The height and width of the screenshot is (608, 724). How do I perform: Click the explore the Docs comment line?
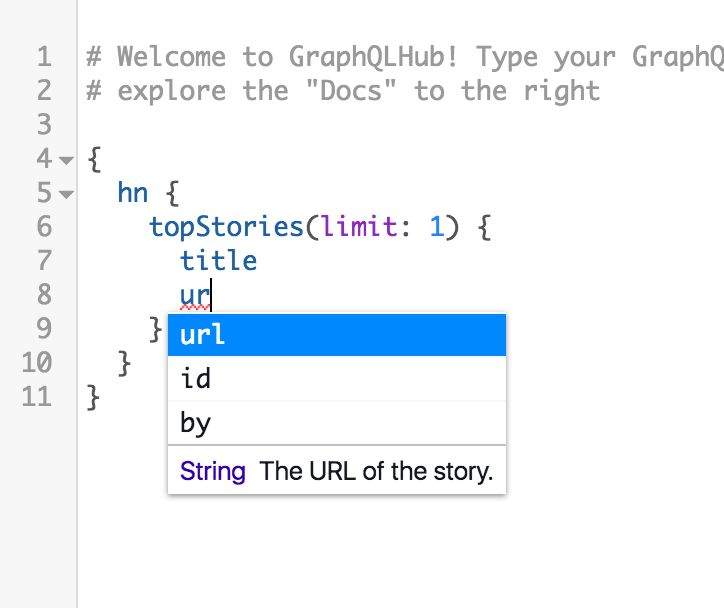tap(343, 91)
